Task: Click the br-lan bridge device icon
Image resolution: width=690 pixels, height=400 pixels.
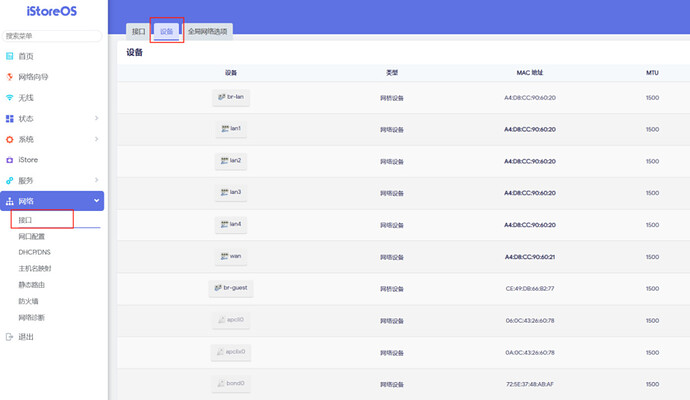Action: pos(221,97)
